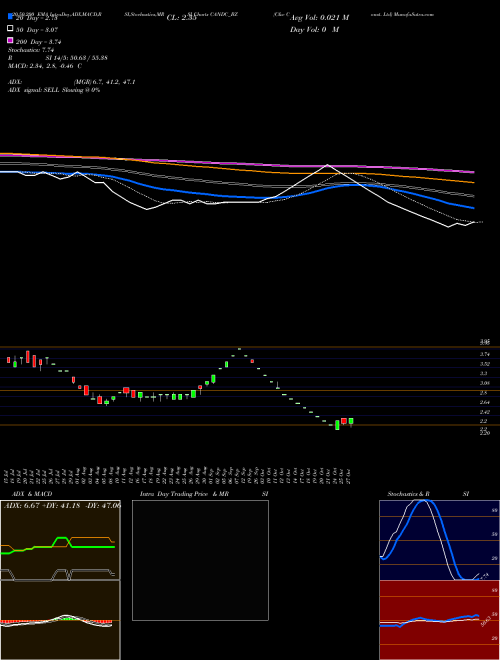Screen dimensions: 500x660
Task: Click the 2.64 price axis label
Action: click(484, 402)
